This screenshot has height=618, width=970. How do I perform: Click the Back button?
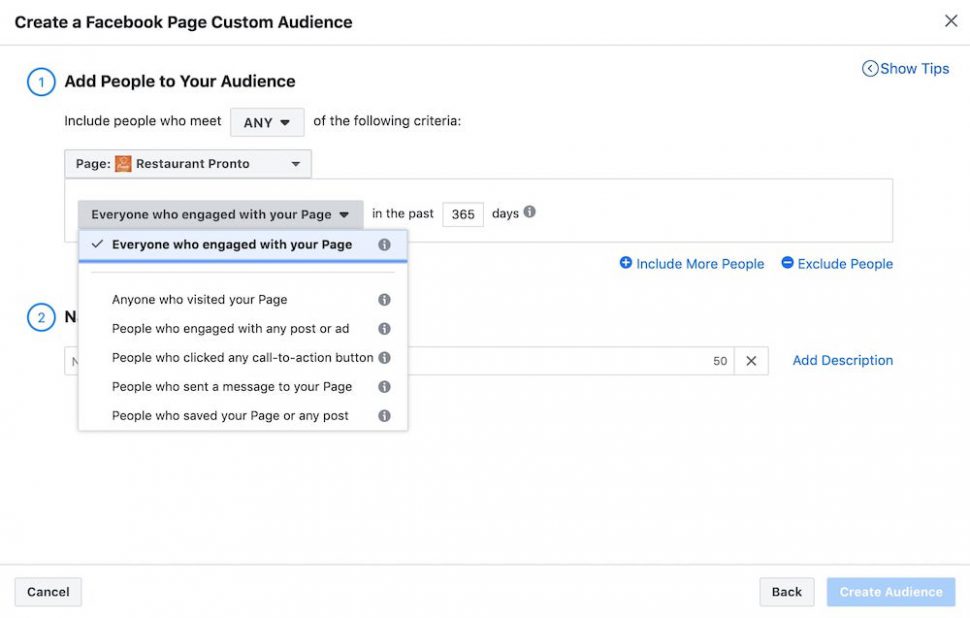tap(786, 591)
